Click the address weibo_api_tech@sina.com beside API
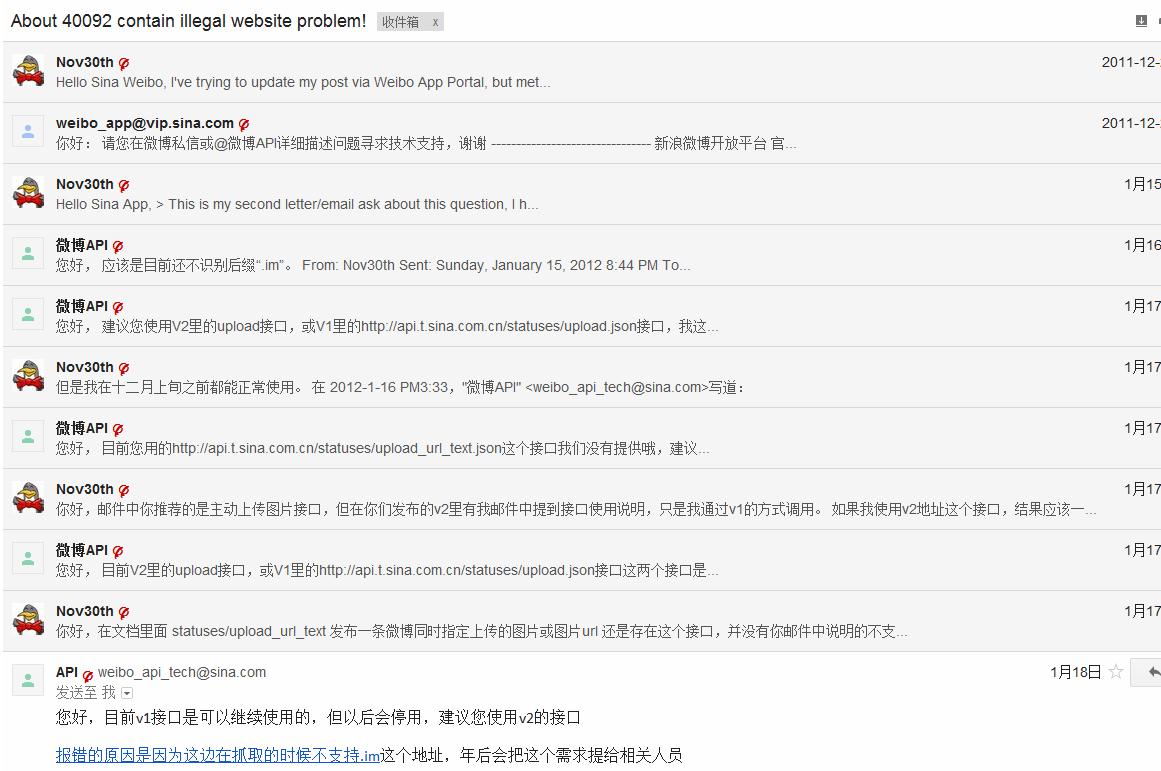The image size is (1161, 771). [x=181, y=672]
